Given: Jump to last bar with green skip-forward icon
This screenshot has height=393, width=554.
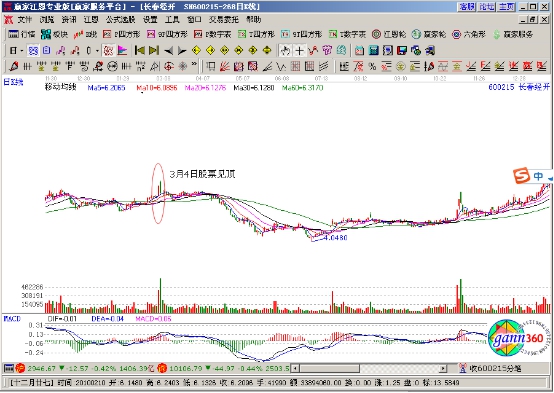Looking at the screenshot, I should click(154, 51).
